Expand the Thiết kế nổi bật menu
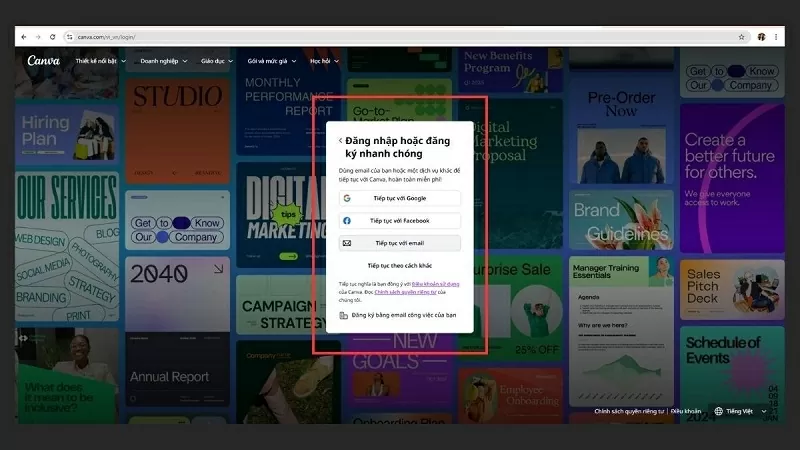Image resolution: width=800 pixels, height=450 pixels. (x=100, y=61)
